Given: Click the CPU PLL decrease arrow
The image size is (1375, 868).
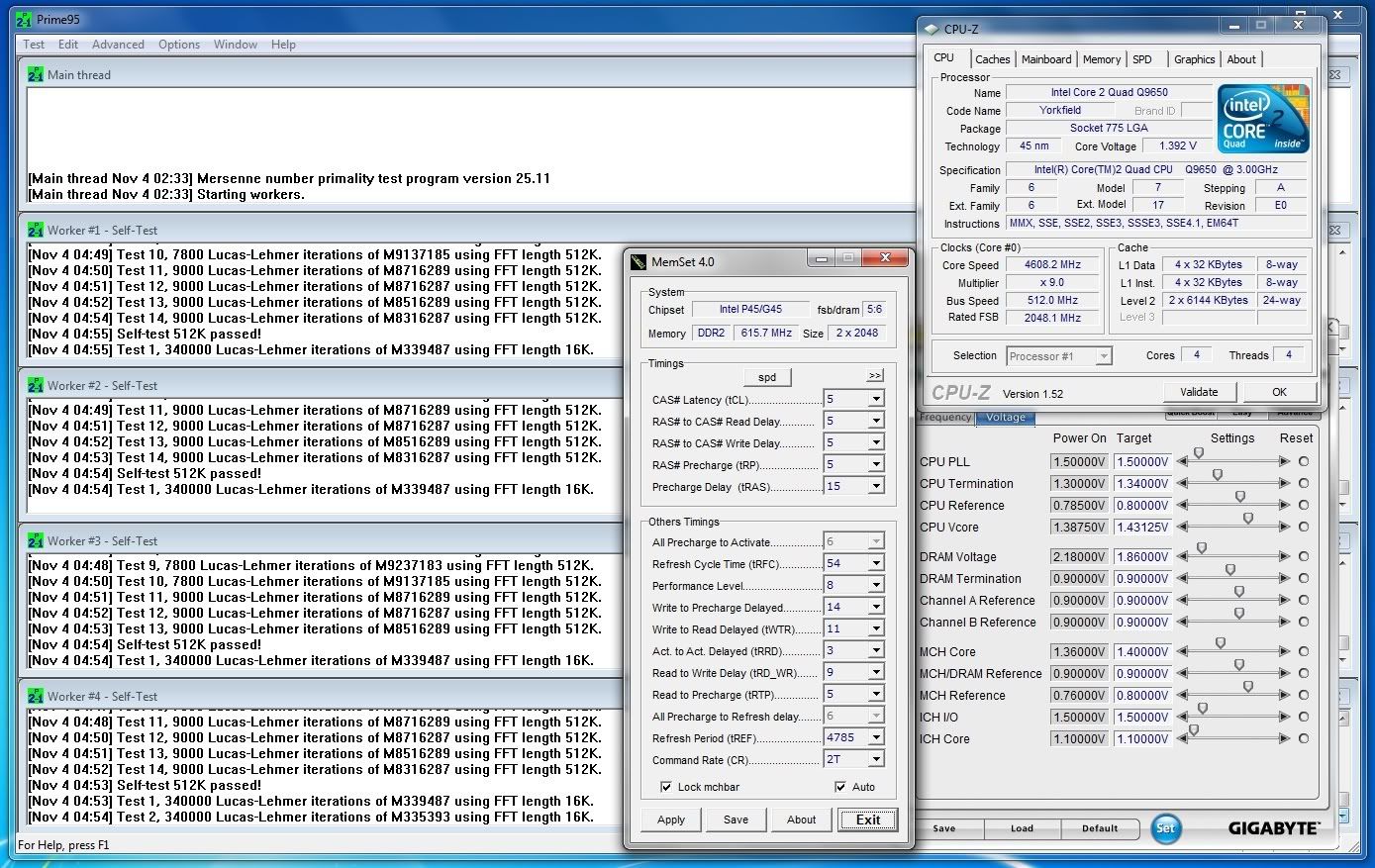Looking at the screenshot, I should [x=1183, y=461].
